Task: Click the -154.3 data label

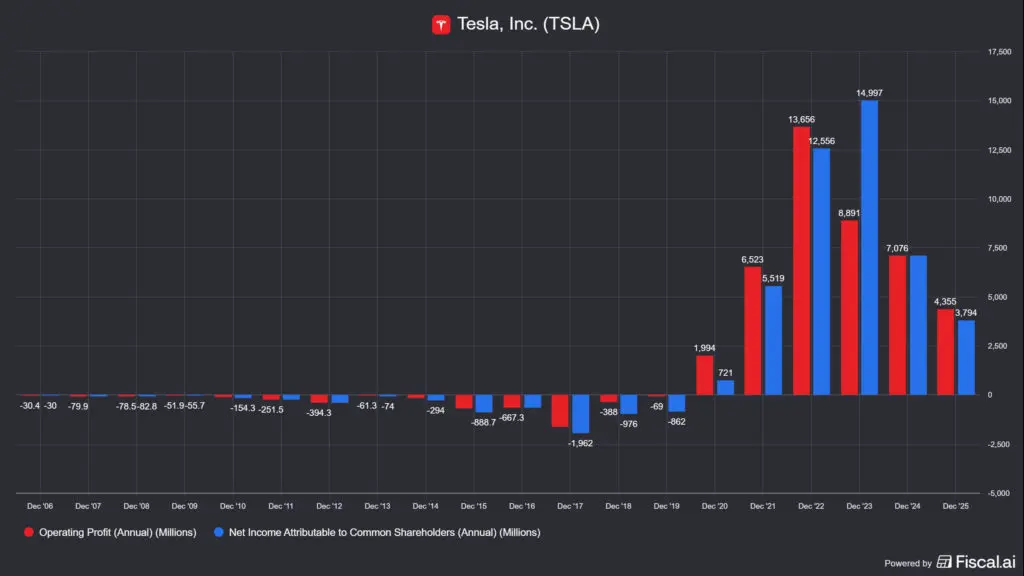Action: coord(243,408)
